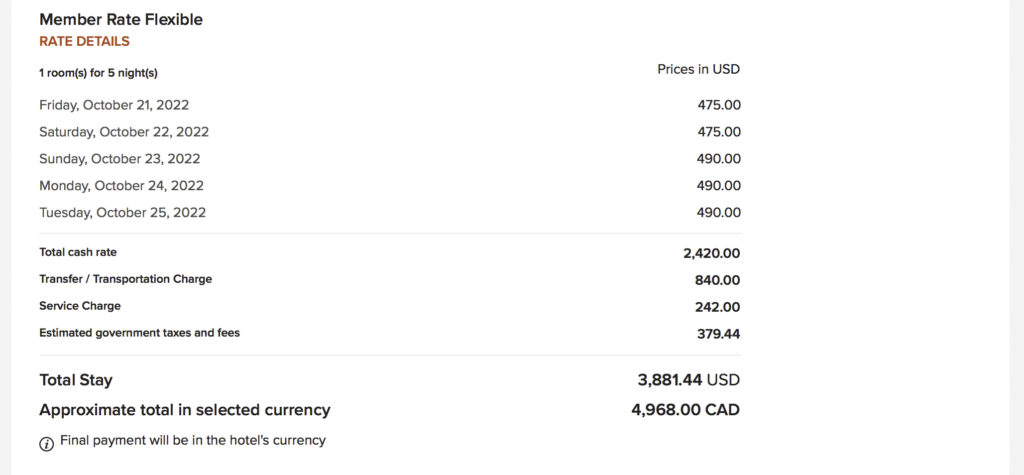Image resolution: width=1024 pixels, height=475 pixels.
Task: Click the Total Stay label
Action: [76, 380]
